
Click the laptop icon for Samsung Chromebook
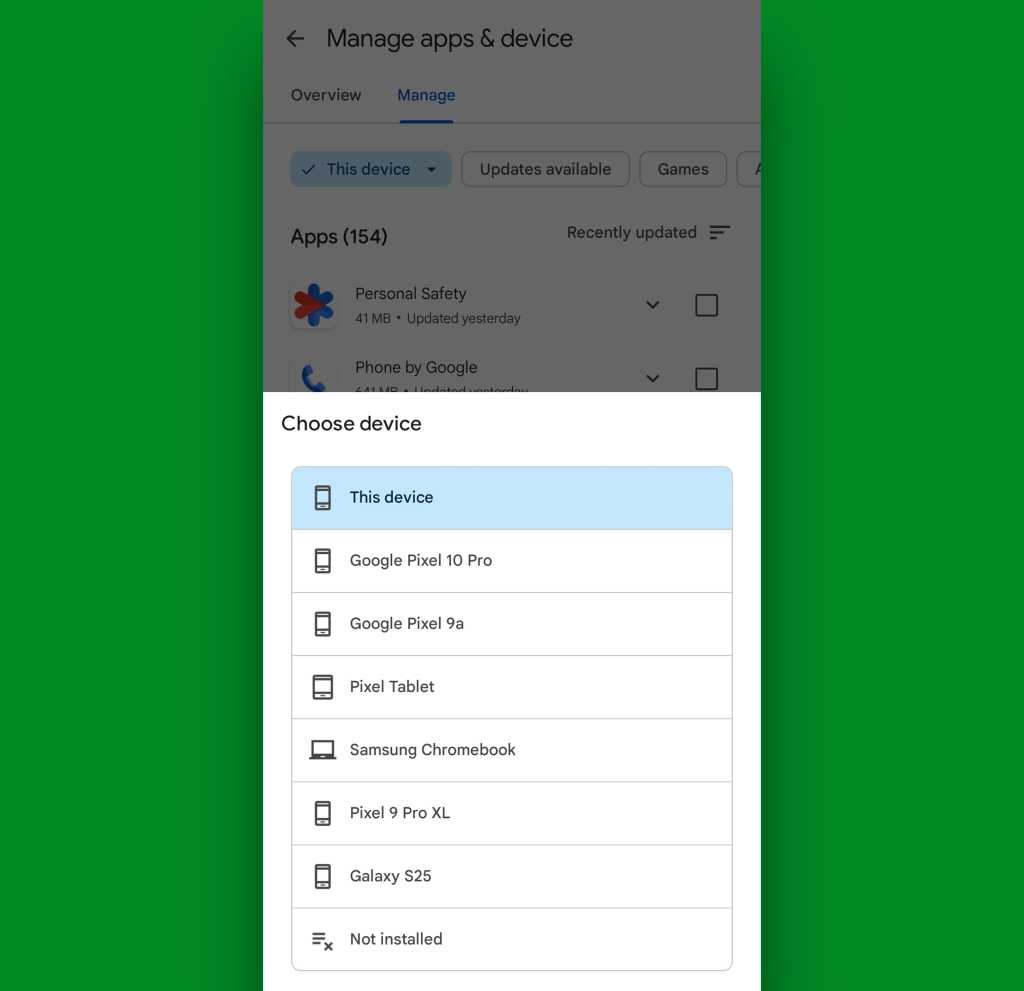coord(323,750)
